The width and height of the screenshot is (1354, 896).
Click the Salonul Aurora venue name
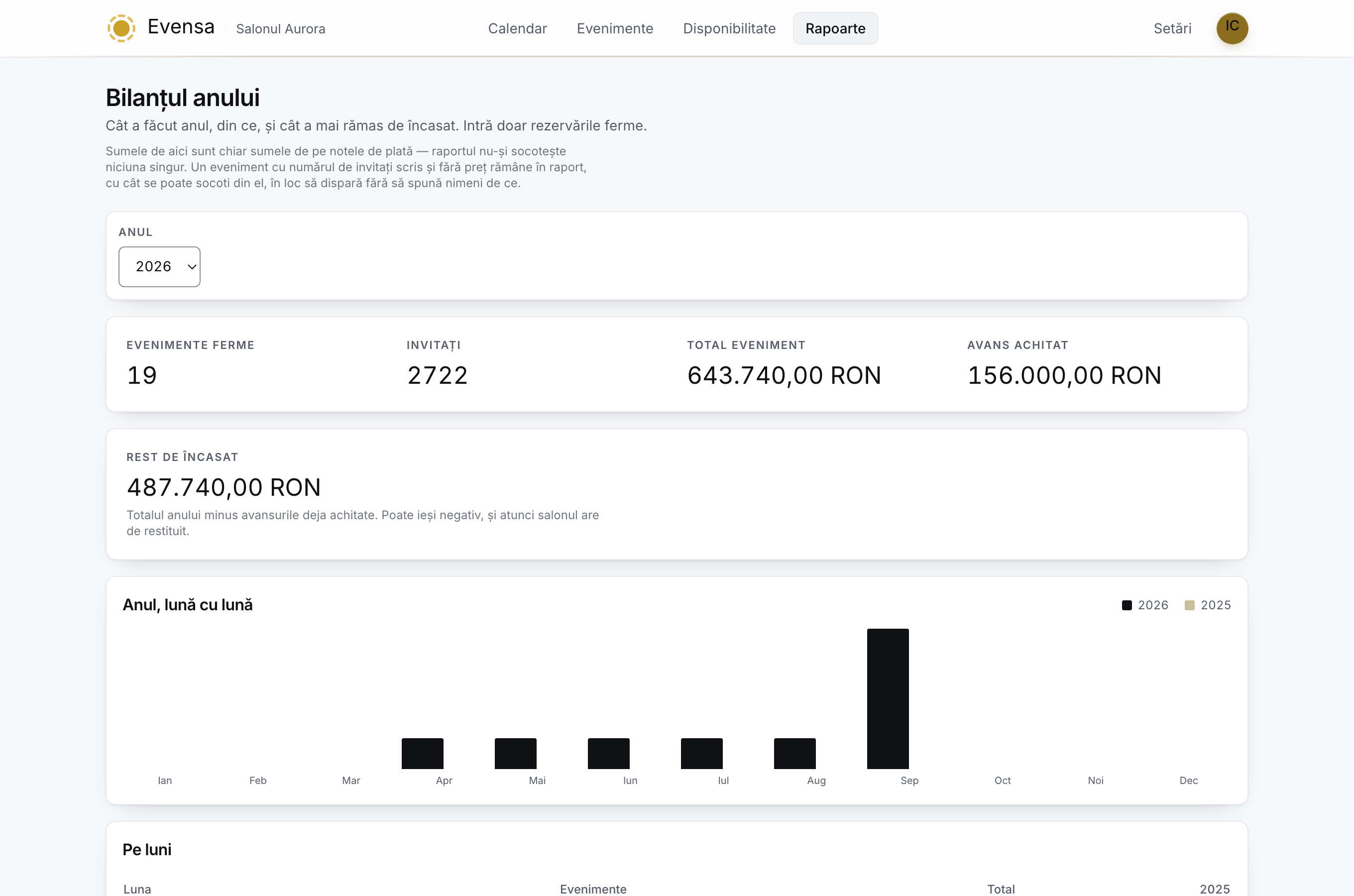click(x=281, y=28)
